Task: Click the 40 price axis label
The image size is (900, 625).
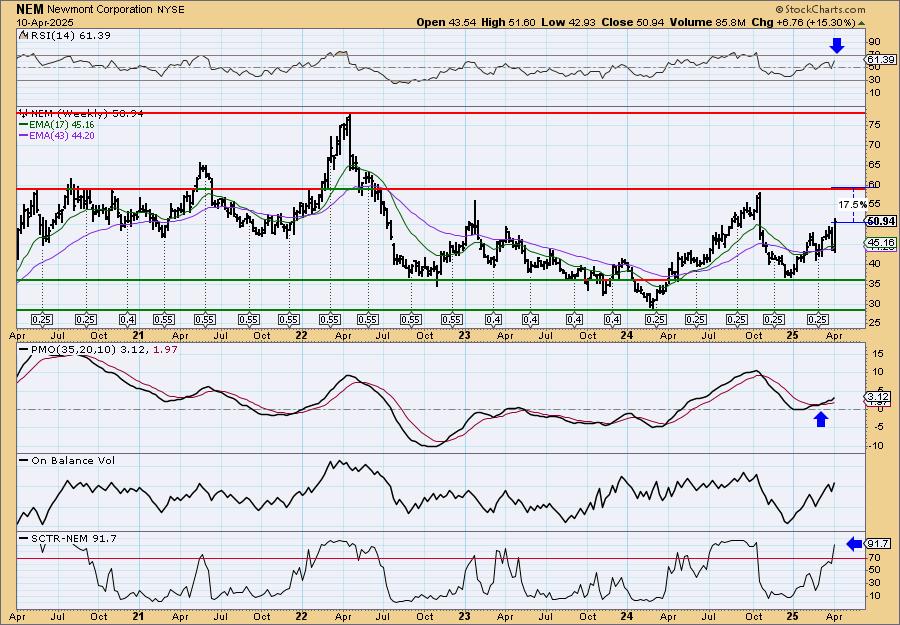Action: tap(874, 264)
